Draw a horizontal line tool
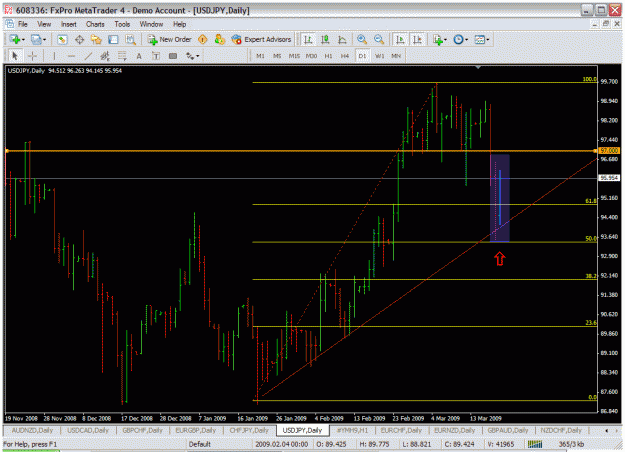This screenshot has width=625, height=452. (x=71, y=56)
